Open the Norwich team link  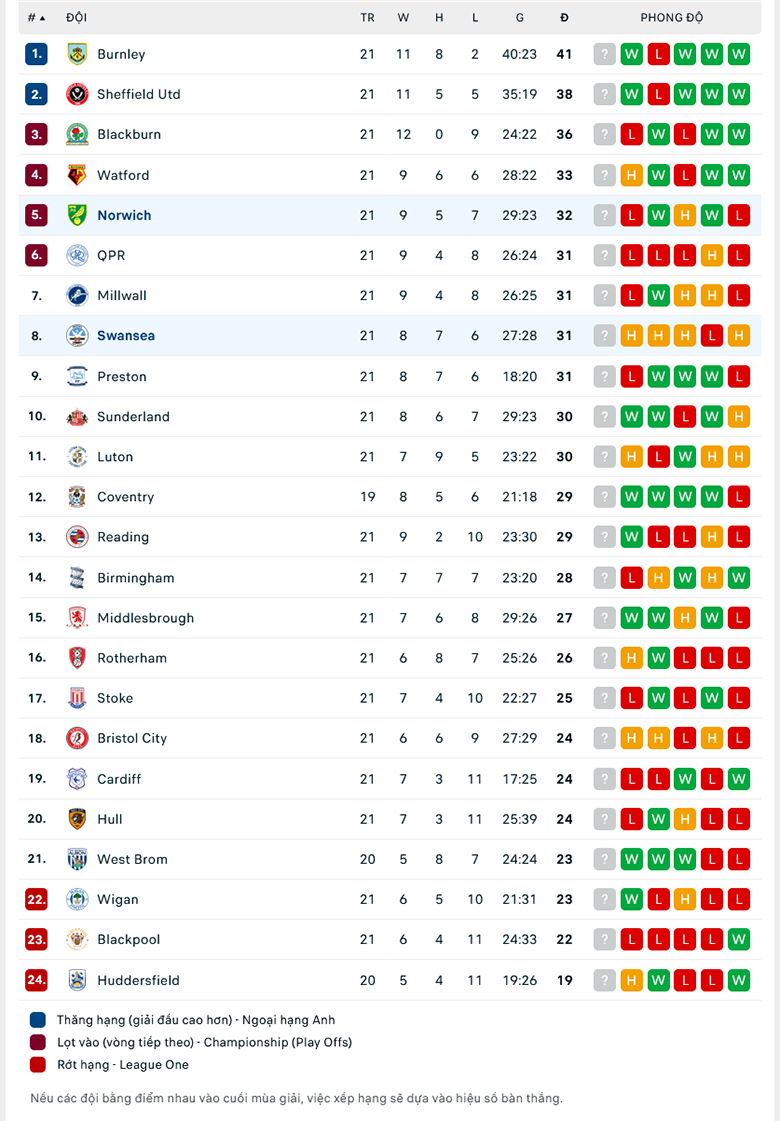coord(124,214)
